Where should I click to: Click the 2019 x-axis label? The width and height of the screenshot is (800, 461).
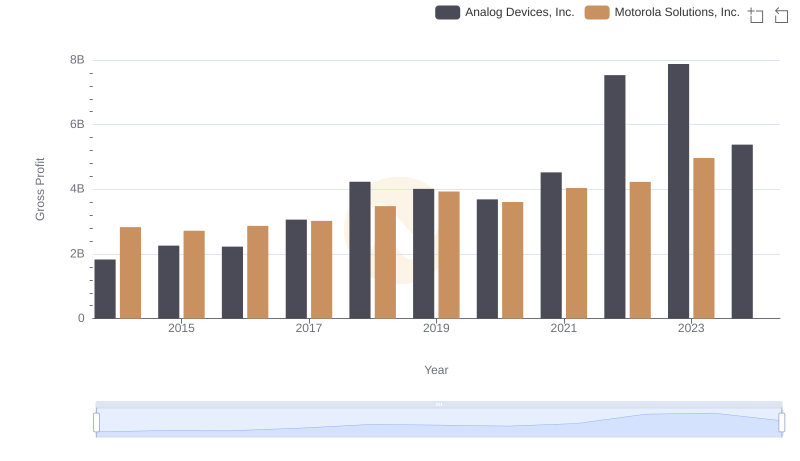pos(436,328)
